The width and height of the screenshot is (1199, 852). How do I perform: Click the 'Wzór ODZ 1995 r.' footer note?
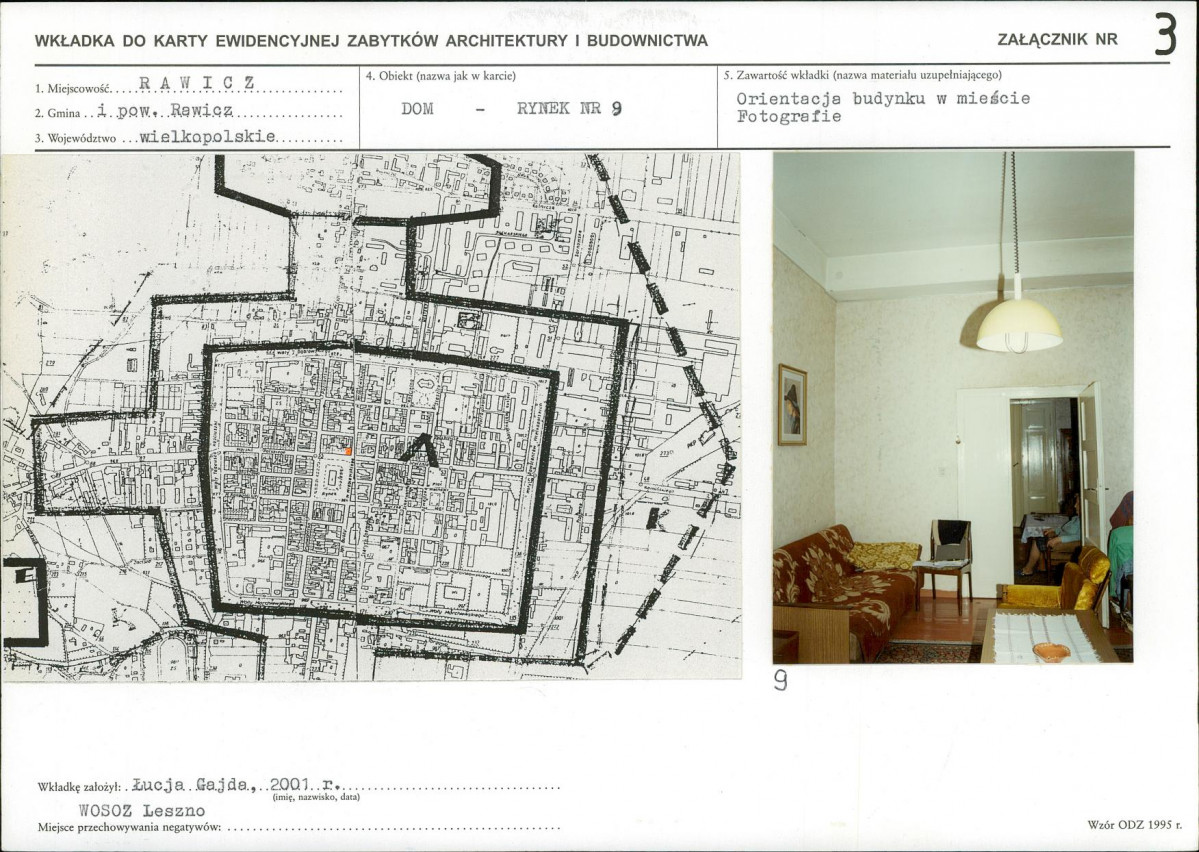(1134, 825)
